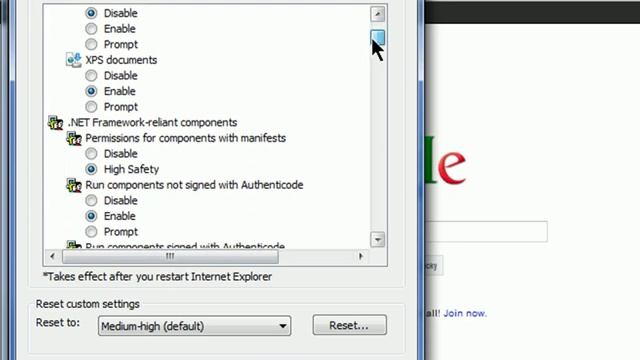Select Enable under XPS documents
This screenshot has height=360, width=640.
click(x=91, y=91)
